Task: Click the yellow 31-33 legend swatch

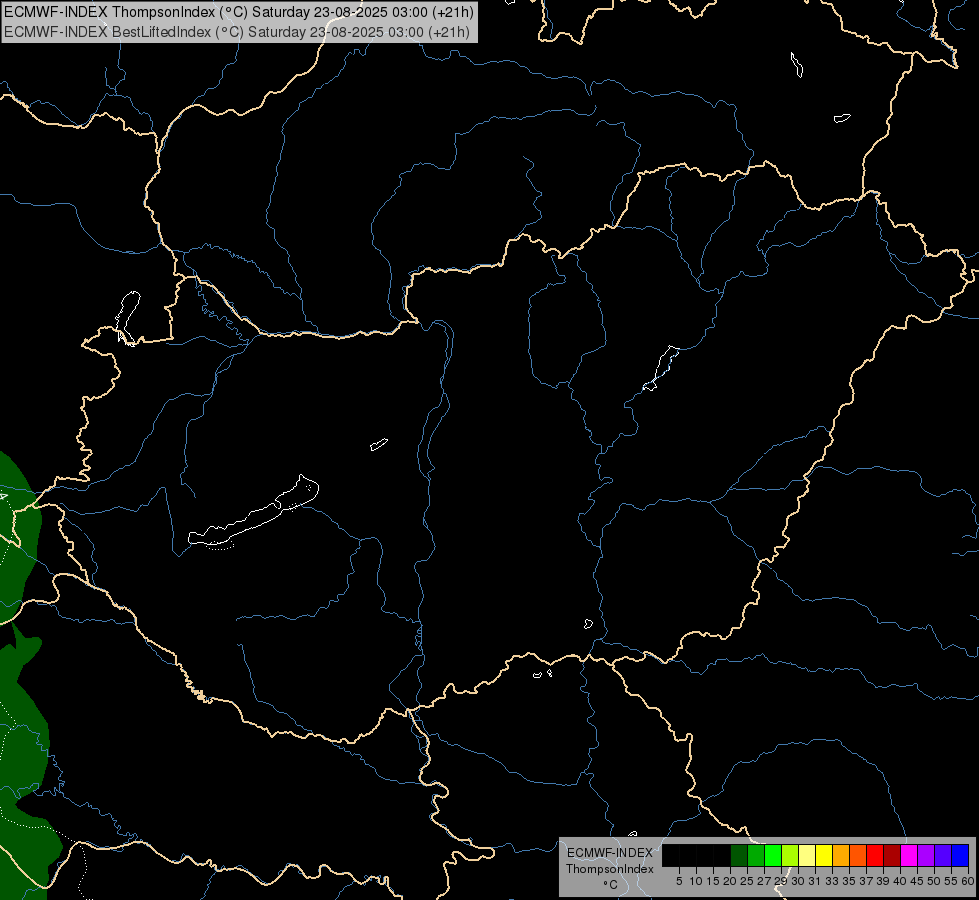Action: pyautogui.click(x=824, y=855)
